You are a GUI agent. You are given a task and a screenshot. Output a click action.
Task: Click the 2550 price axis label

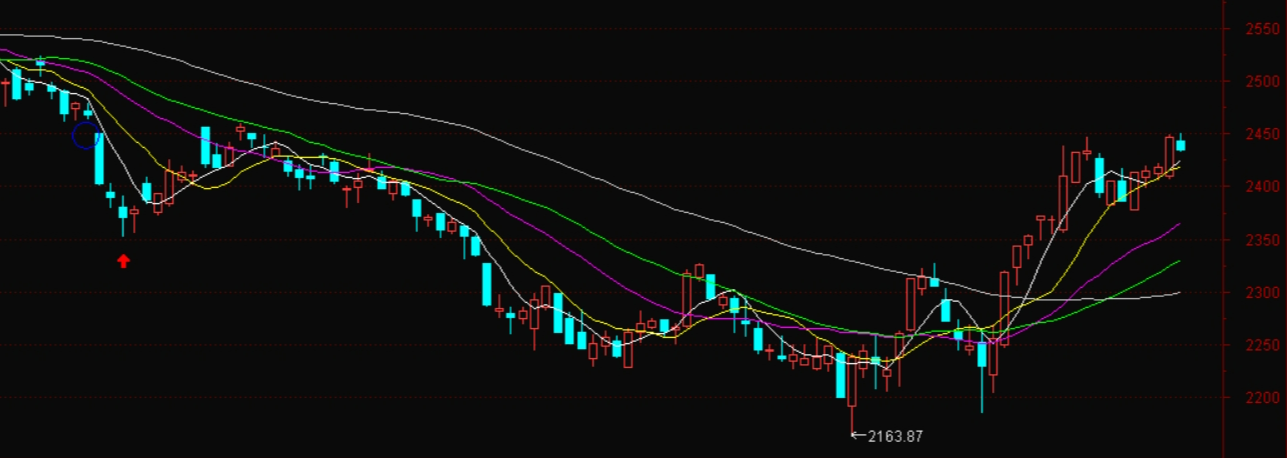pyautogui.click(x=1261, y=29)
